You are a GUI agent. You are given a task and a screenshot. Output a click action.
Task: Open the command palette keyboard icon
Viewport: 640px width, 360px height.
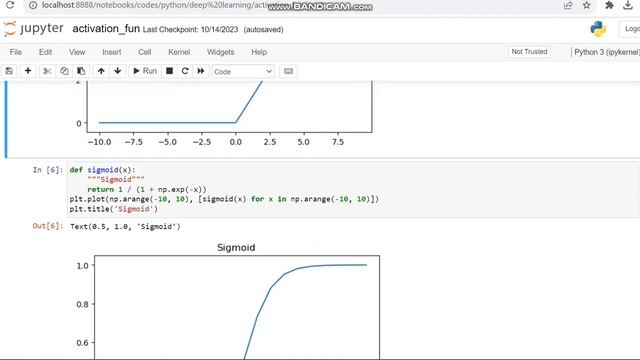point(288,71)
